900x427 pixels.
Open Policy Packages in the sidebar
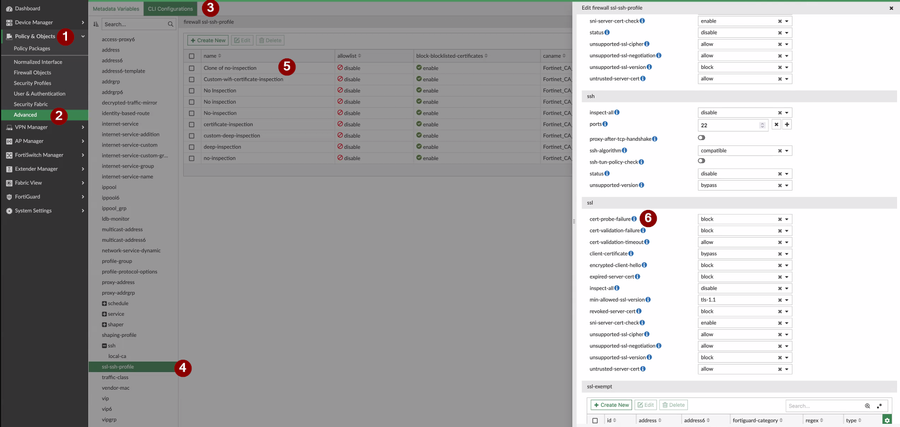(32, 49)
